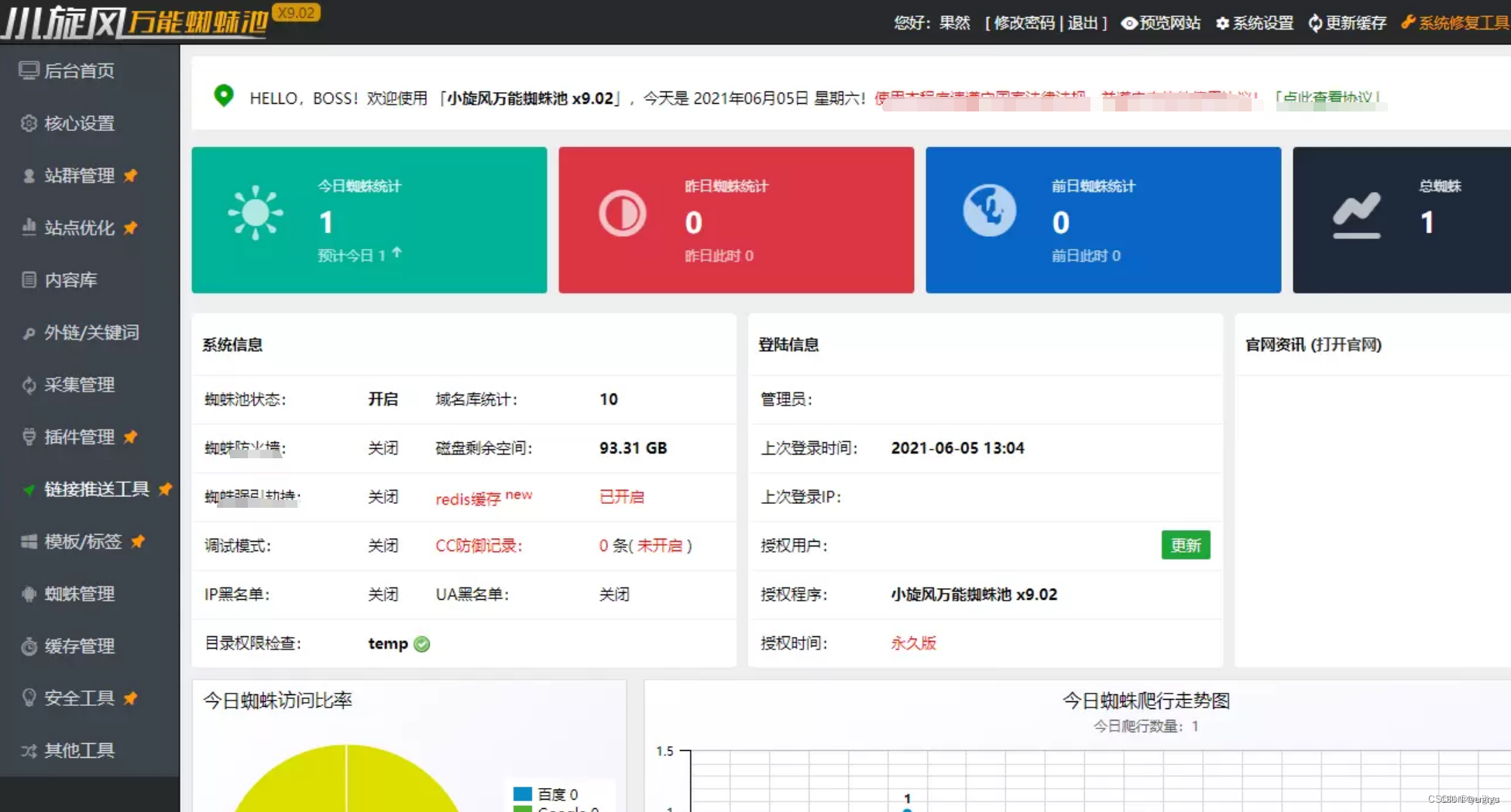The width and height of the screenshot is (1511, 812).
Task: Click 修改密码 in the top bar
Action: (1024, 22)
